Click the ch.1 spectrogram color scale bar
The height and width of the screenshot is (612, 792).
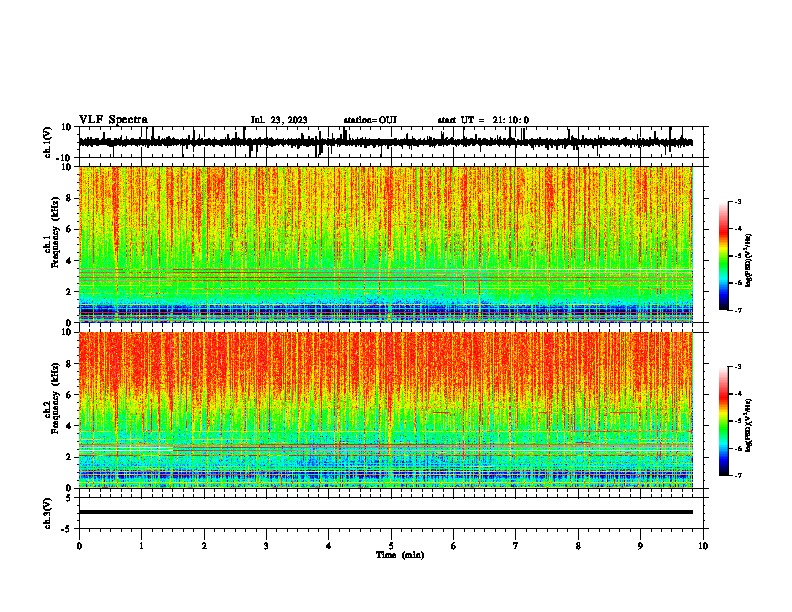[723, 256]
